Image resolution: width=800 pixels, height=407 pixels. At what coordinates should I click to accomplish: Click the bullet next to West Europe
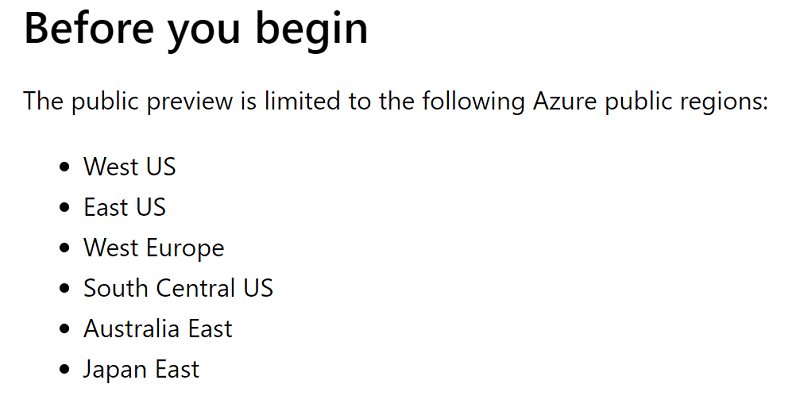[64, 248]
